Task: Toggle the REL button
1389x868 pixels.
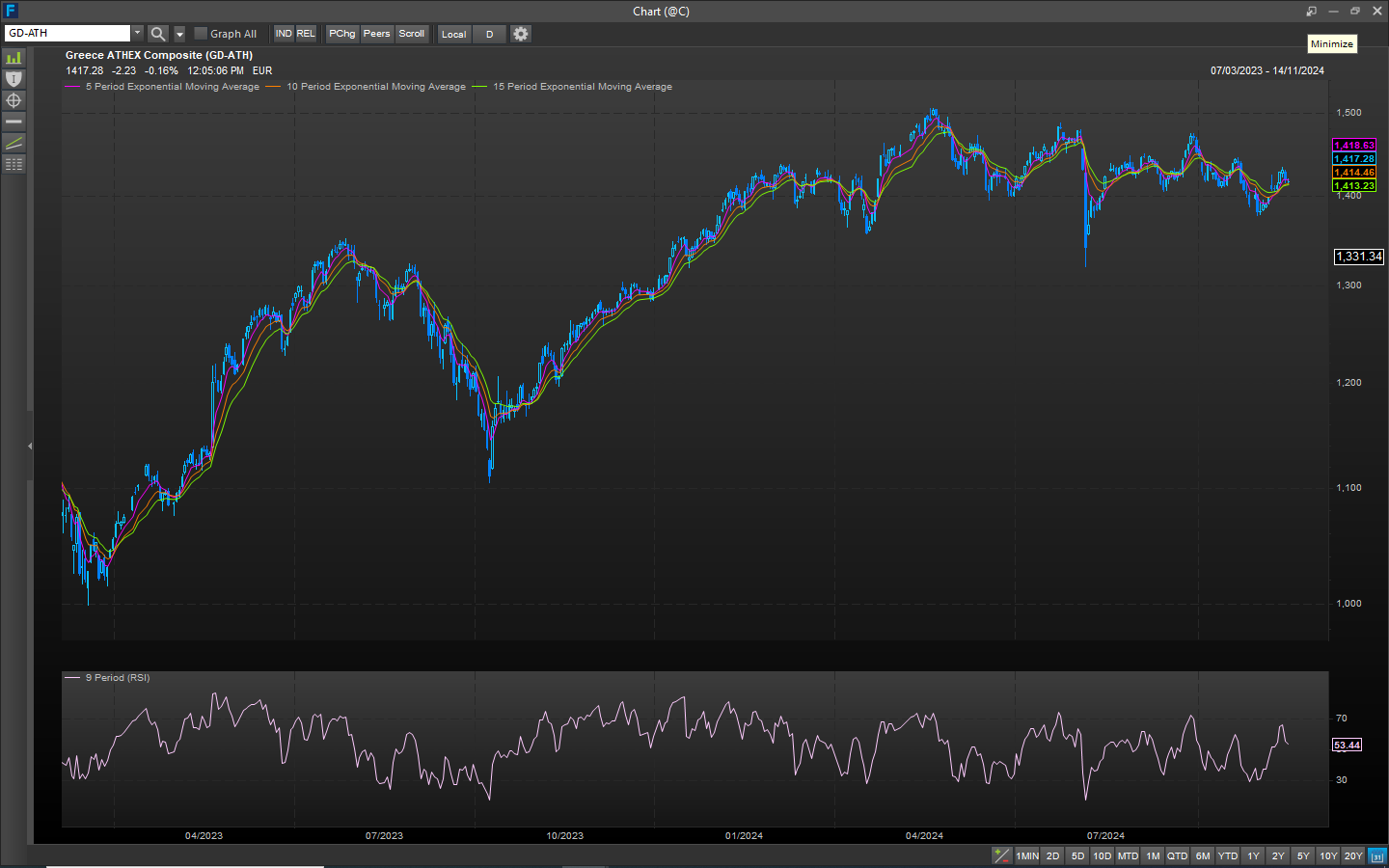Action: pyautogui.click(x=306, y=34)
